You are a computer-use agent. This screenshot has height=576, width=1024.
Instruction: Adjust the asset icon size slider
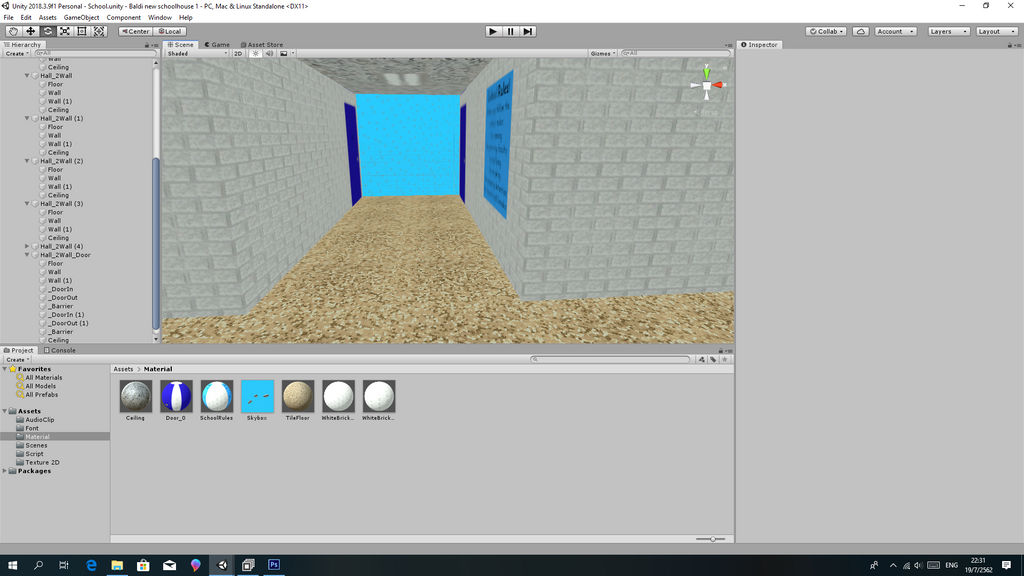711,539
